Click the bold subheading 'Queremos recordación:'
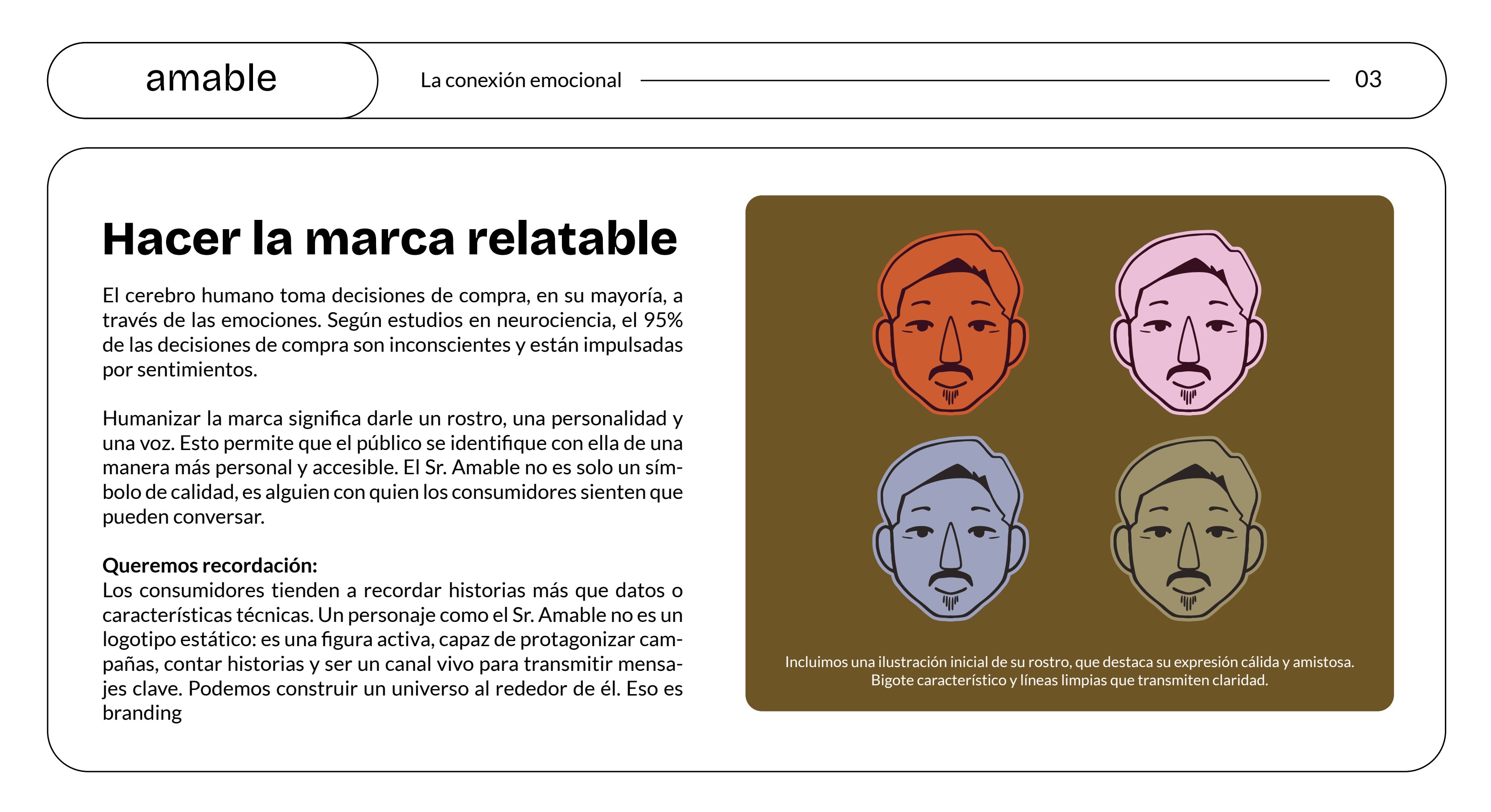The image size is (1491, 812). 210,566
